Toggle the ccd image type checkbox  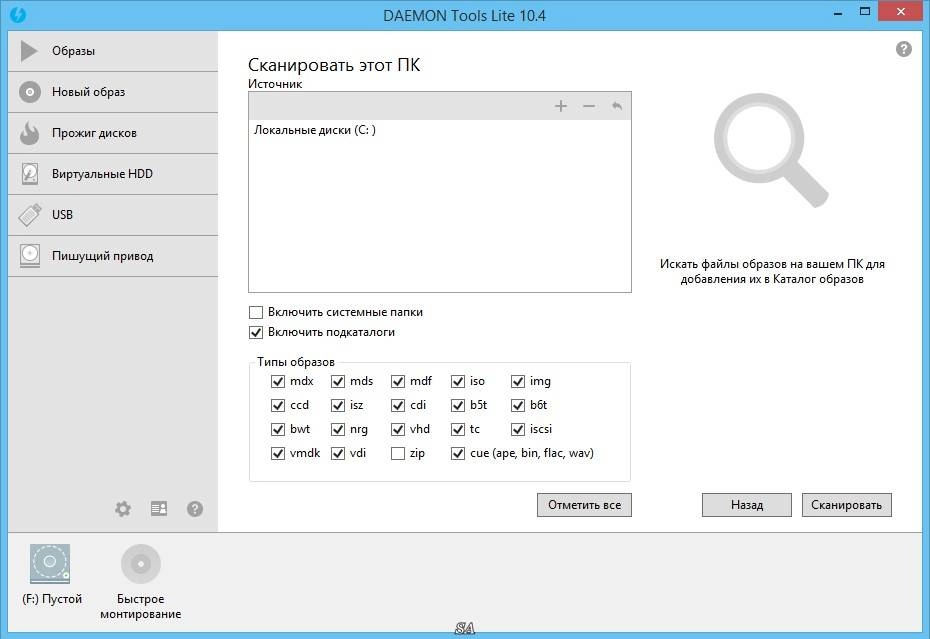[x=278, y=405]
